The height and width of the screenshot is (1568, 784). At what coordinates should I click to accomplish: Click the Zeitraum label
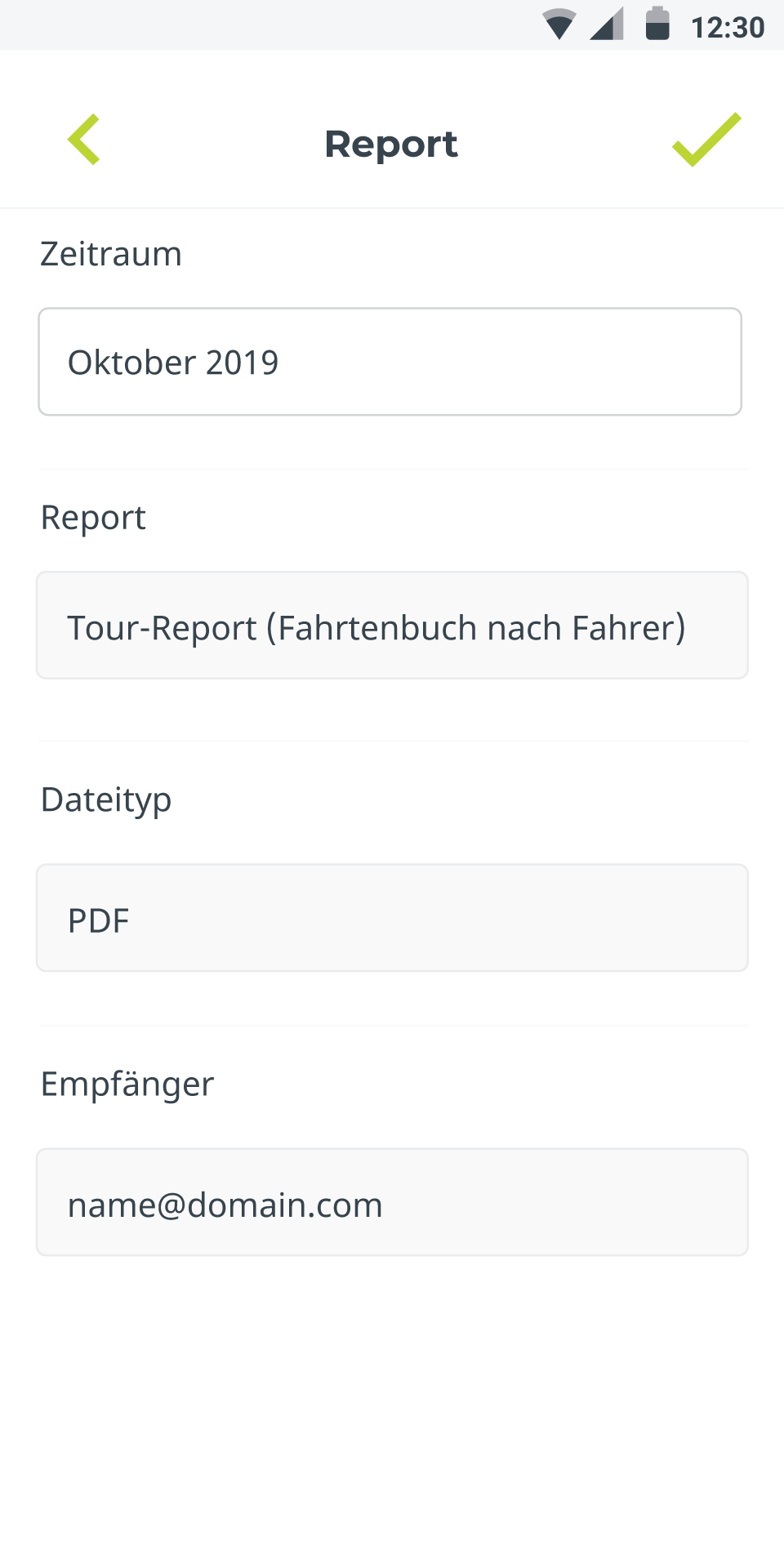111,254
